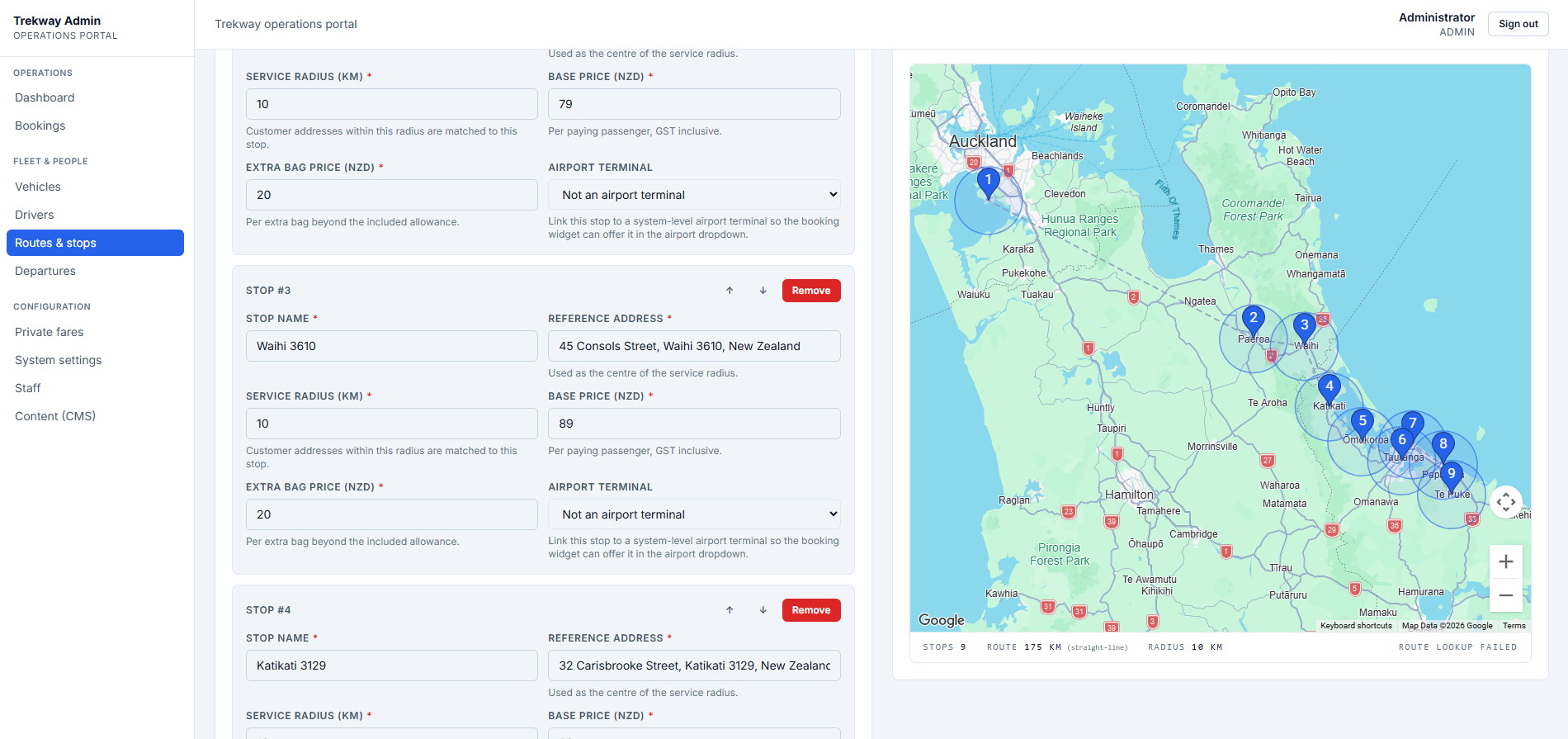Select map pin number 2 at Paeroa
The image size is (1568, 739).
click(1254, 320)
